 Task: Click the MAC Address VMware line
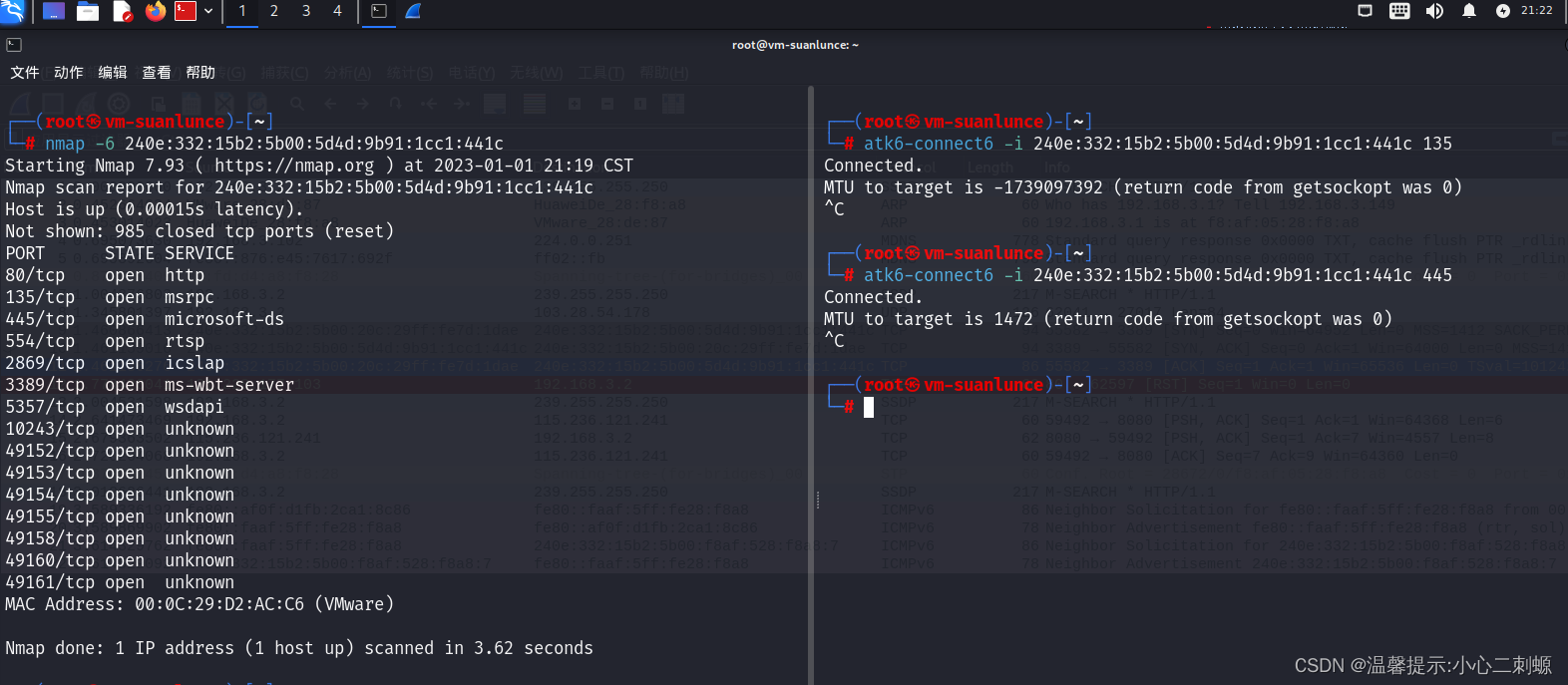point(199,604)
